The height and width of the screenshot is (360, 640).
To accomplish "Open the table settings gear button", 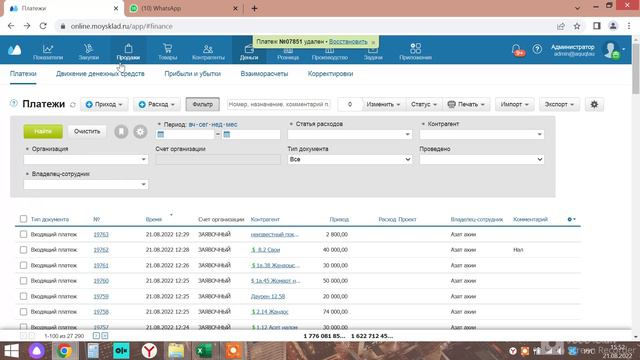I will (x=594, y=104).
